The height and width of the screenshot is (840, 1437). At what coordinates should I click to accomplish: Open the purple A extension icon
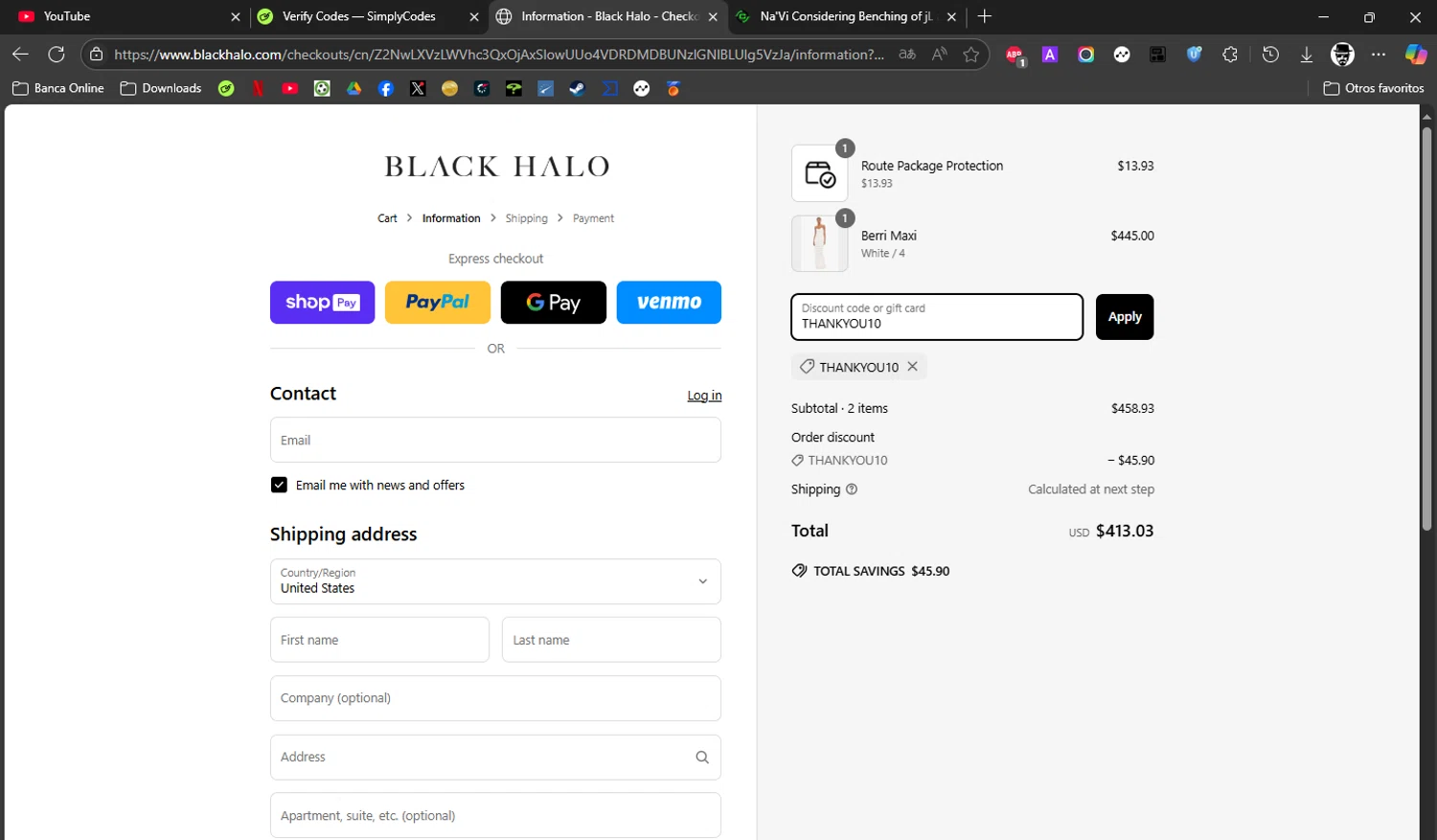(1050, 55)
